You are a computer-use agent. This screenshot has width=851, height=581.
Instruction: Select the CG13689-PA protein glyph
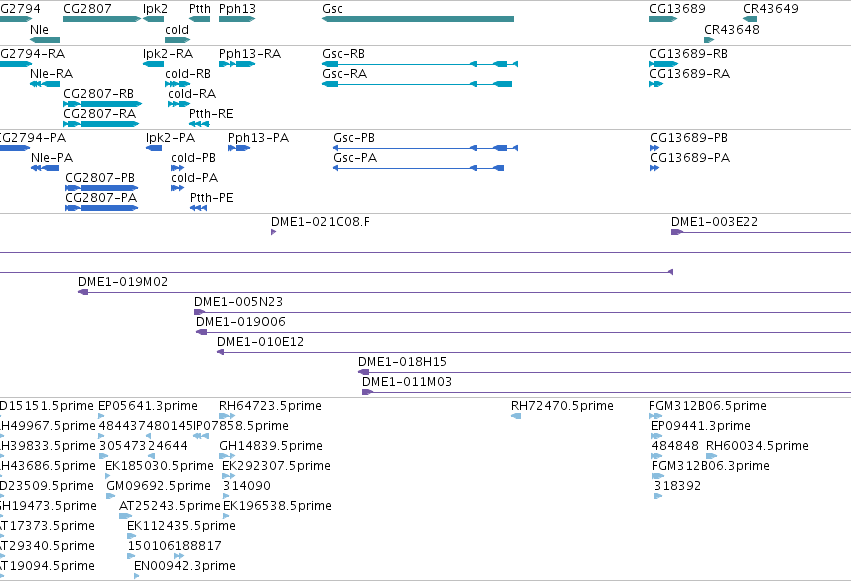pyautogui.click(x=655, y=168)
